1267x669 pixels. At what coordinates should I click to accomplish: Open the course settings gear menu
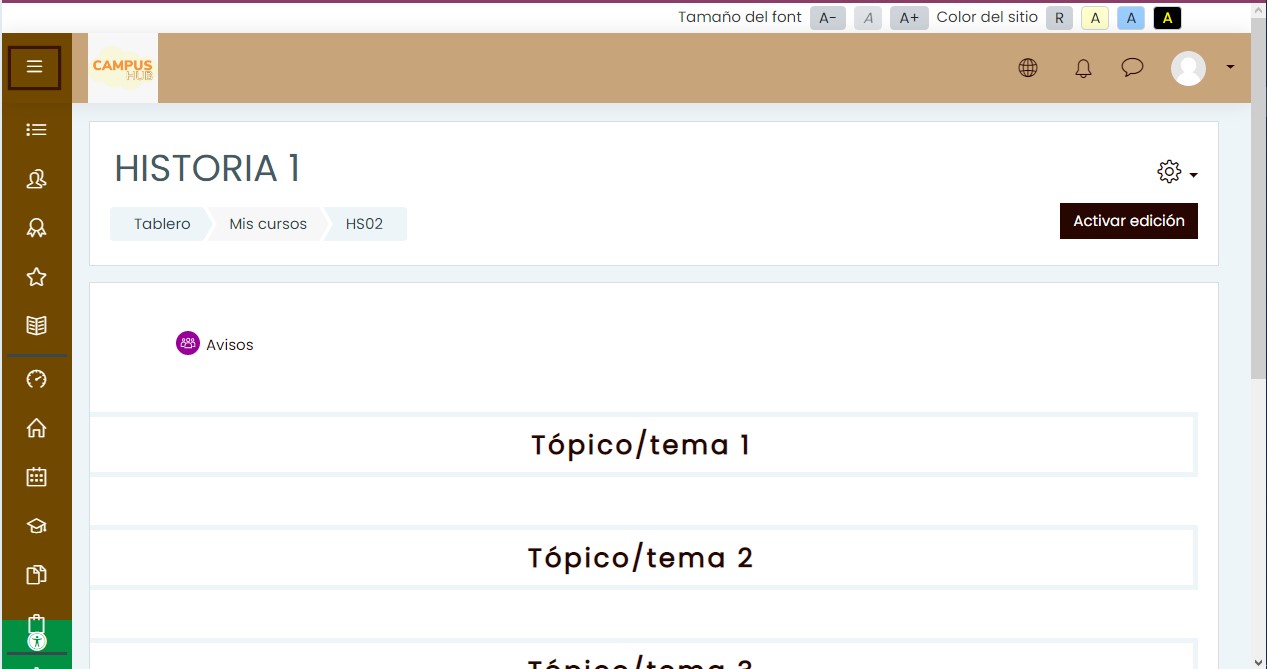[x=1176, y=172]
